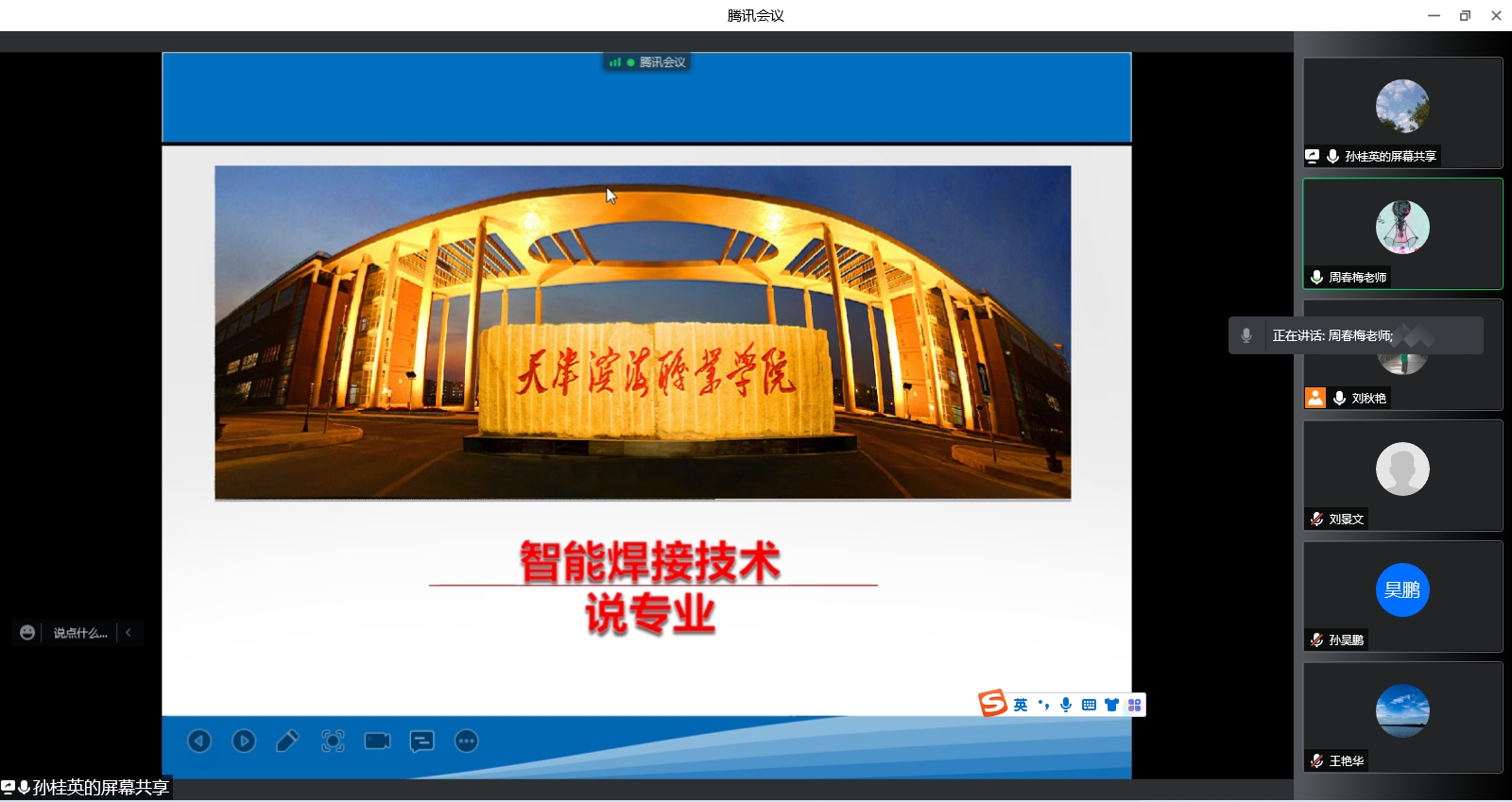The width and height of the screenshot is (1512, 802).
Task: Open Sogou soft keyboard icon
Action: pos(1089,705)
